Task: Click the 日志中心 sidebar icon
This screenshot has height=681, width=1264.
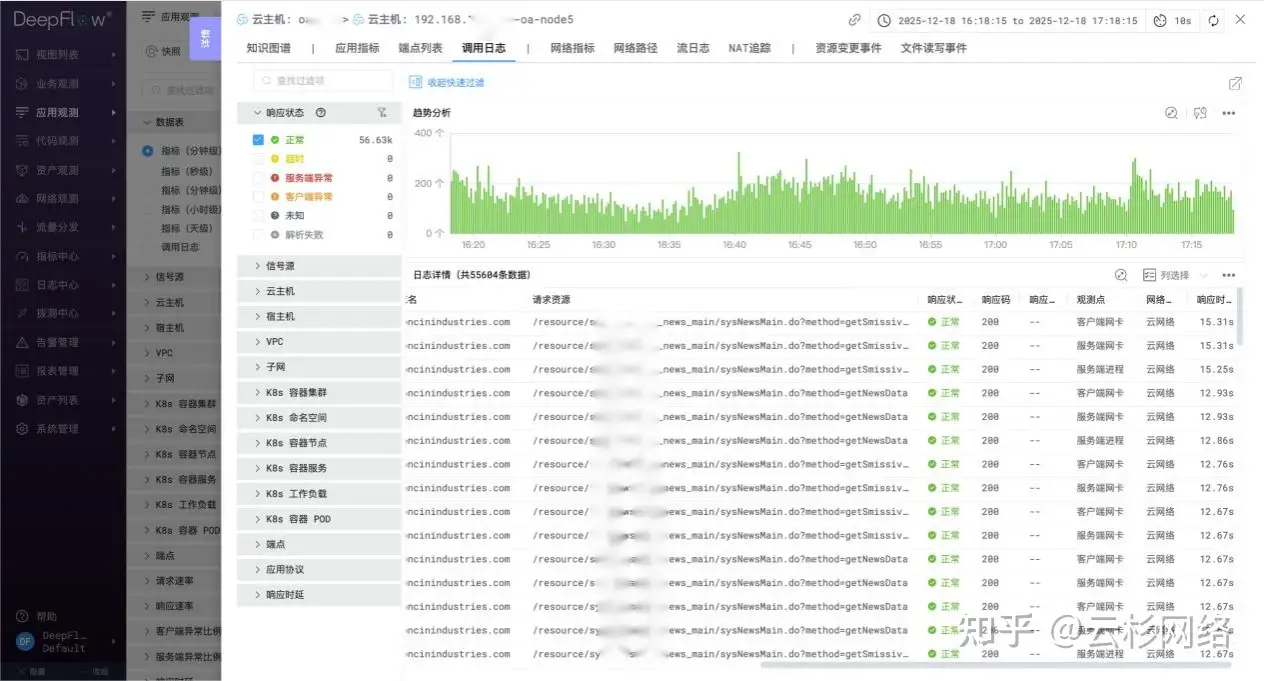Action: click(x=22, y=285)
